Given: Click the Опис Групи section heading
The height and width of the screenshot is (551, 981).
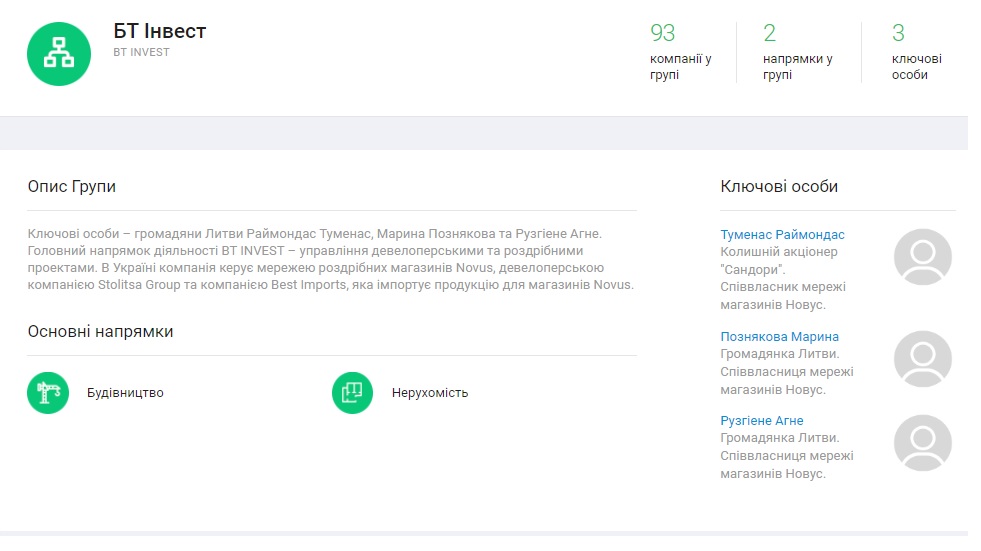Looking at the screenshot, I should pos(72,187).
